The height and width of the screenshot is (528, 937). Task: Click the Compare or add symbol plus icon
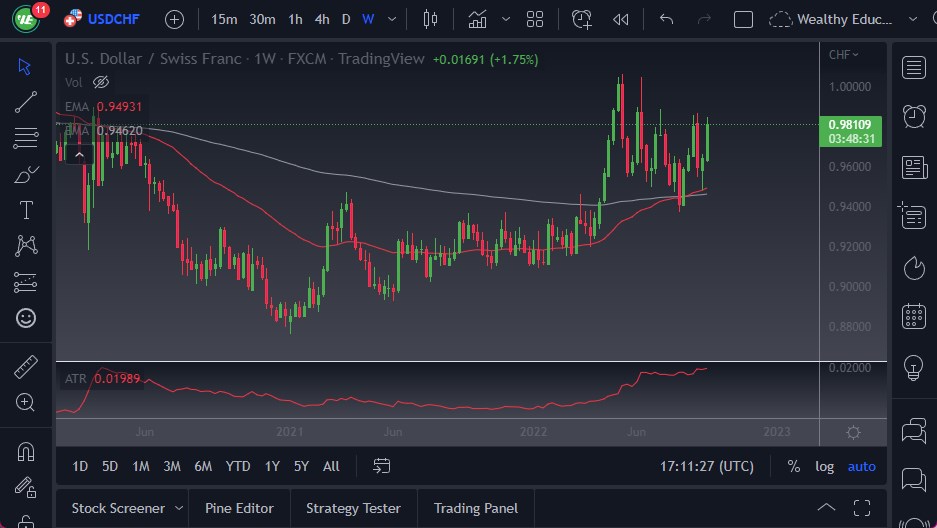tap(174, 19)
